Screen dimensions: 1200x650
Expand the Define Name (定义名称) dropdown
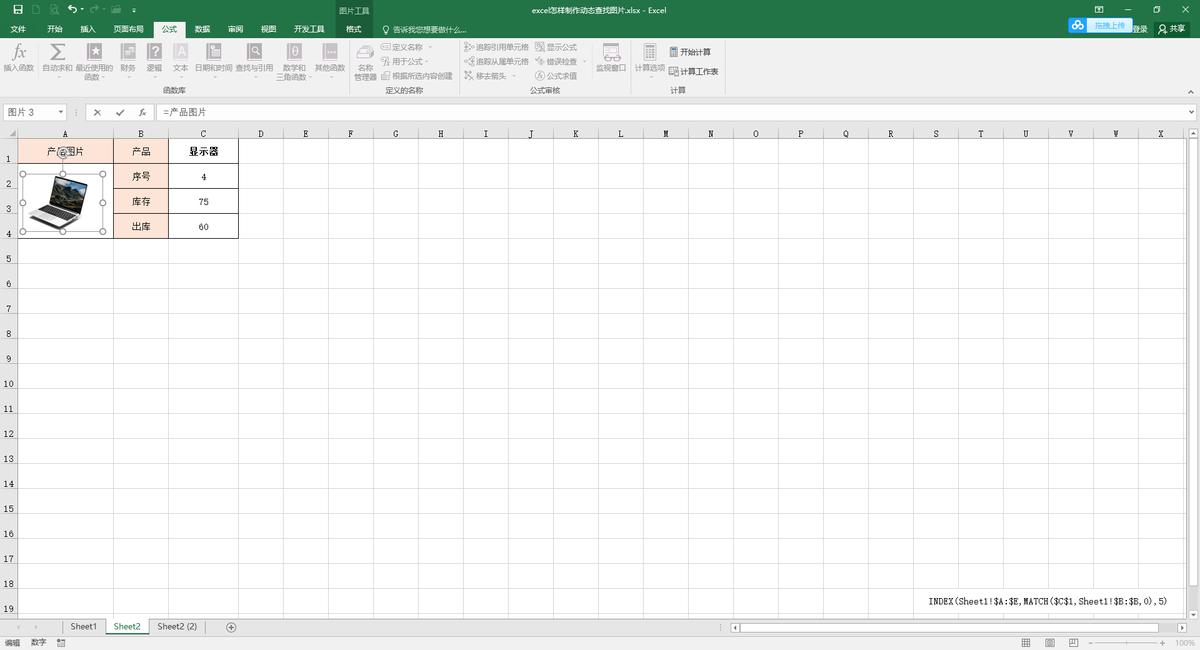pos(431,47)
